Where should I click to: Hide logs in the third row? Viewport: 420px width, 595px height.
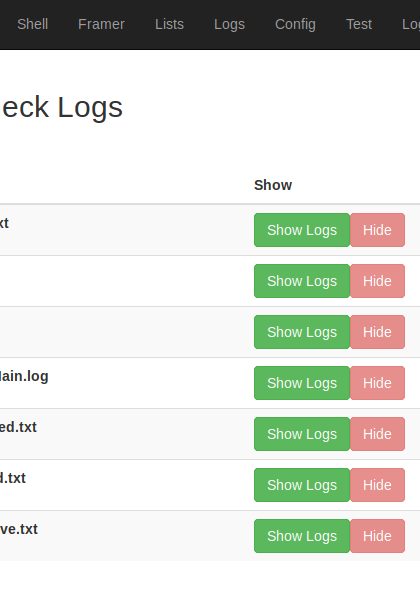pyautogui.click(x=377, y=332)
